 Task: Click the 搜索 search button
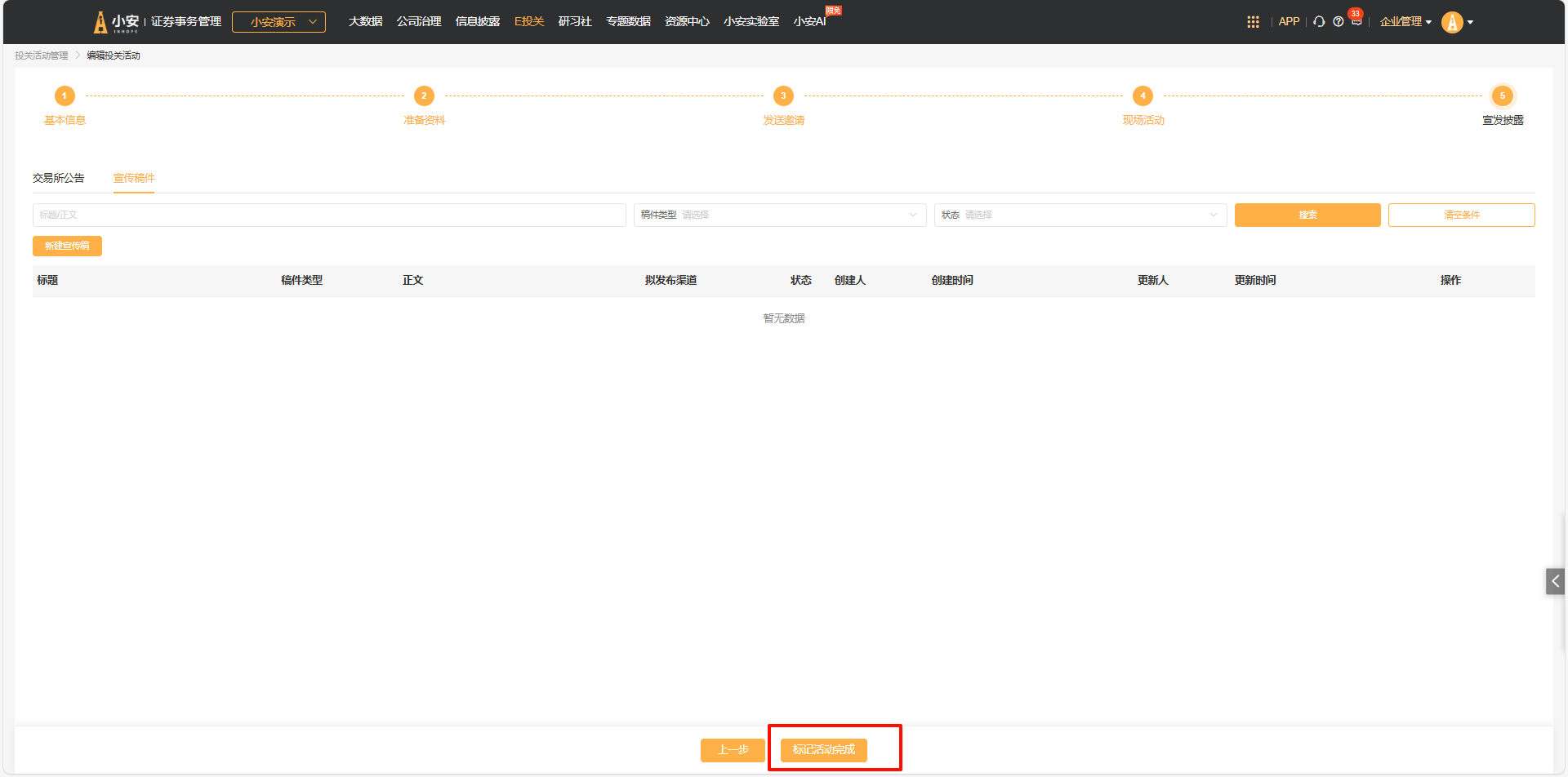pos(1307,215)
